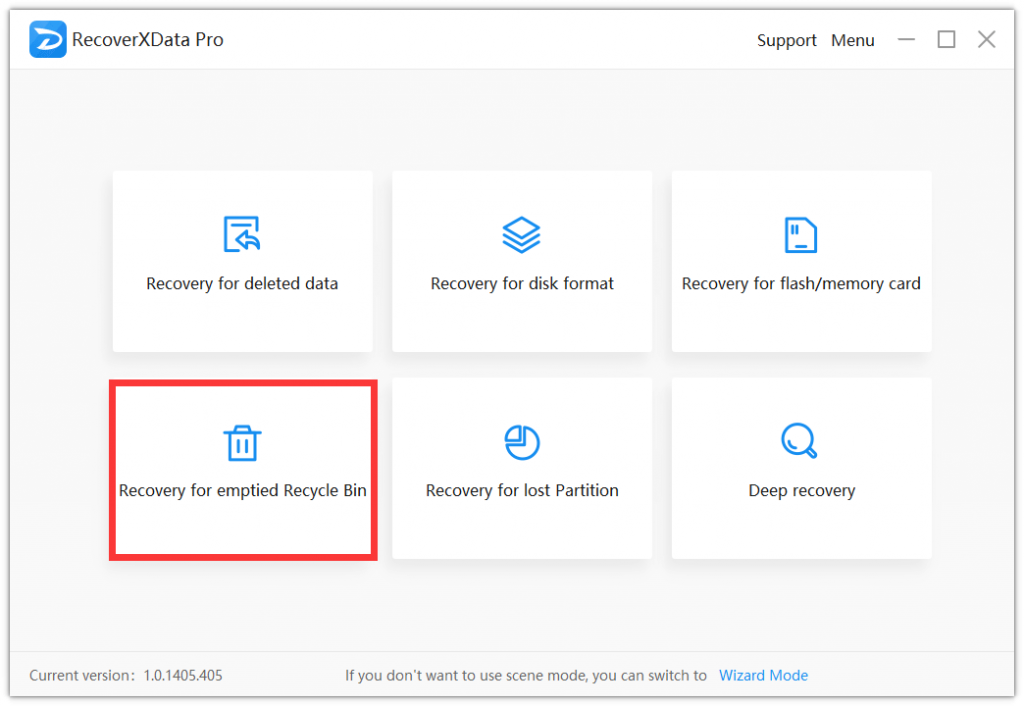The height and width of the screenshot is (706, 1024).
Task: Click the pie chart icon for lost Partition recovery
Action: pos(521,441)
